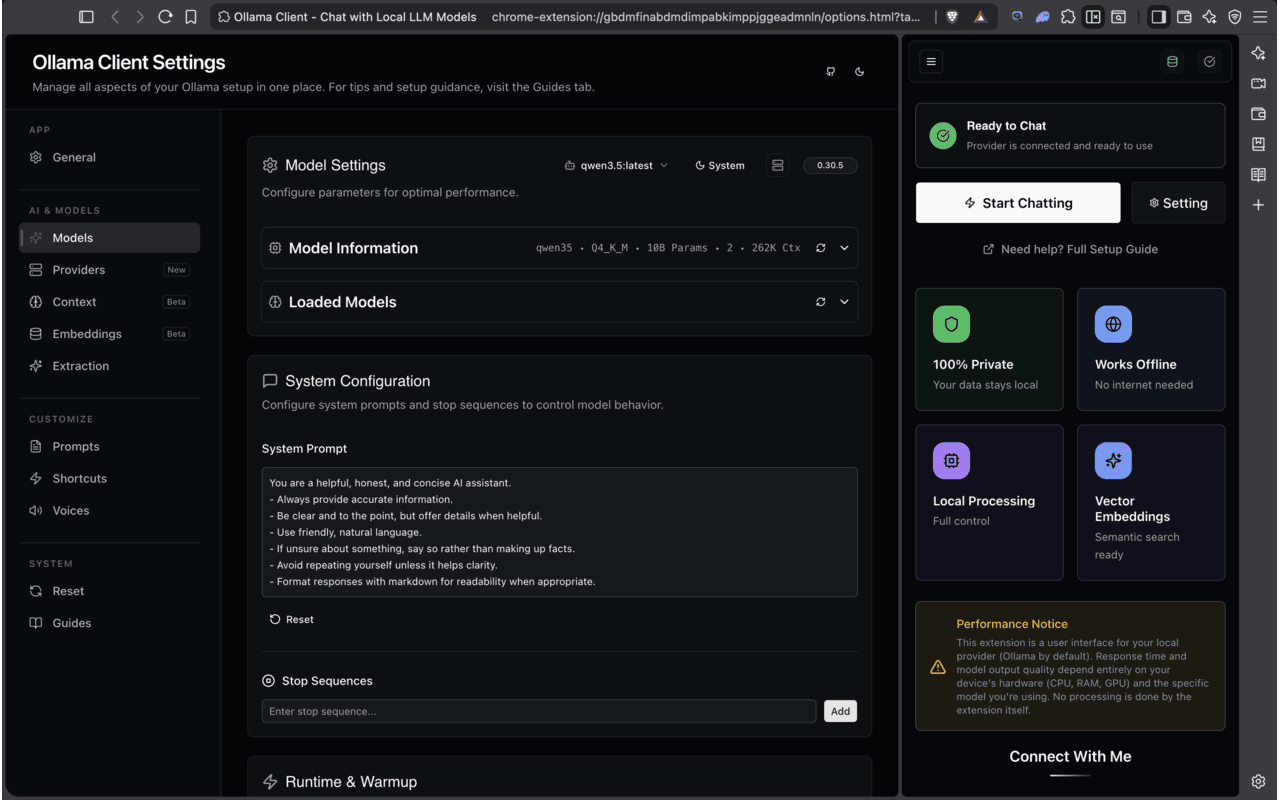Open the Leo AI sparkle in the top toolbar

pos(1209,17)
